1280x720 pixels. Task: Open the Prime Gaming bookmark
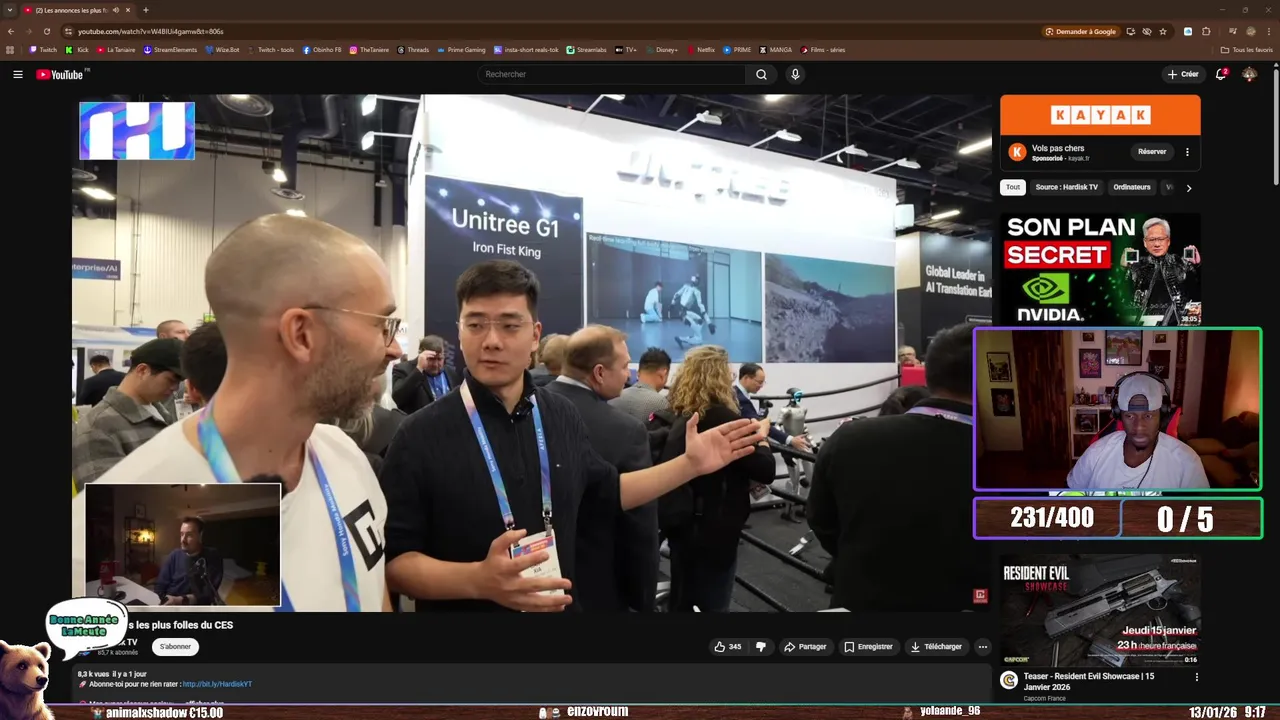click(461, 49)
